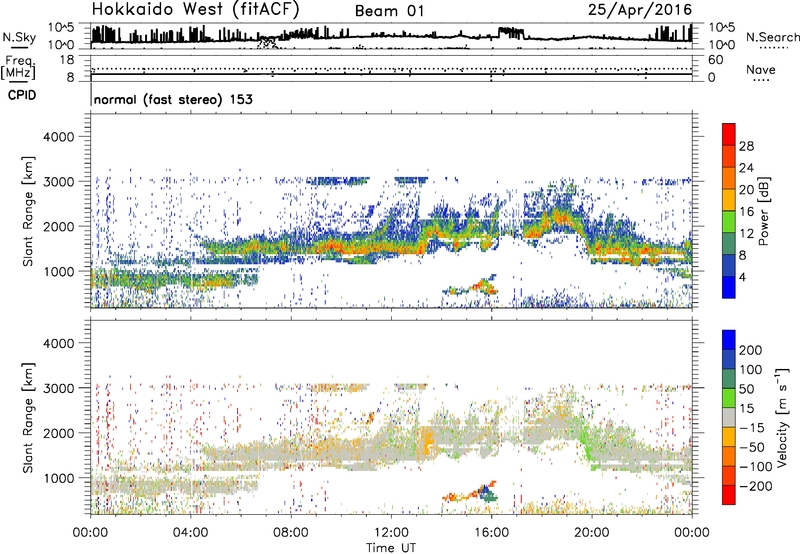
Task: Select the light green 12–16 dB power swatch
Action: point(729,222)
